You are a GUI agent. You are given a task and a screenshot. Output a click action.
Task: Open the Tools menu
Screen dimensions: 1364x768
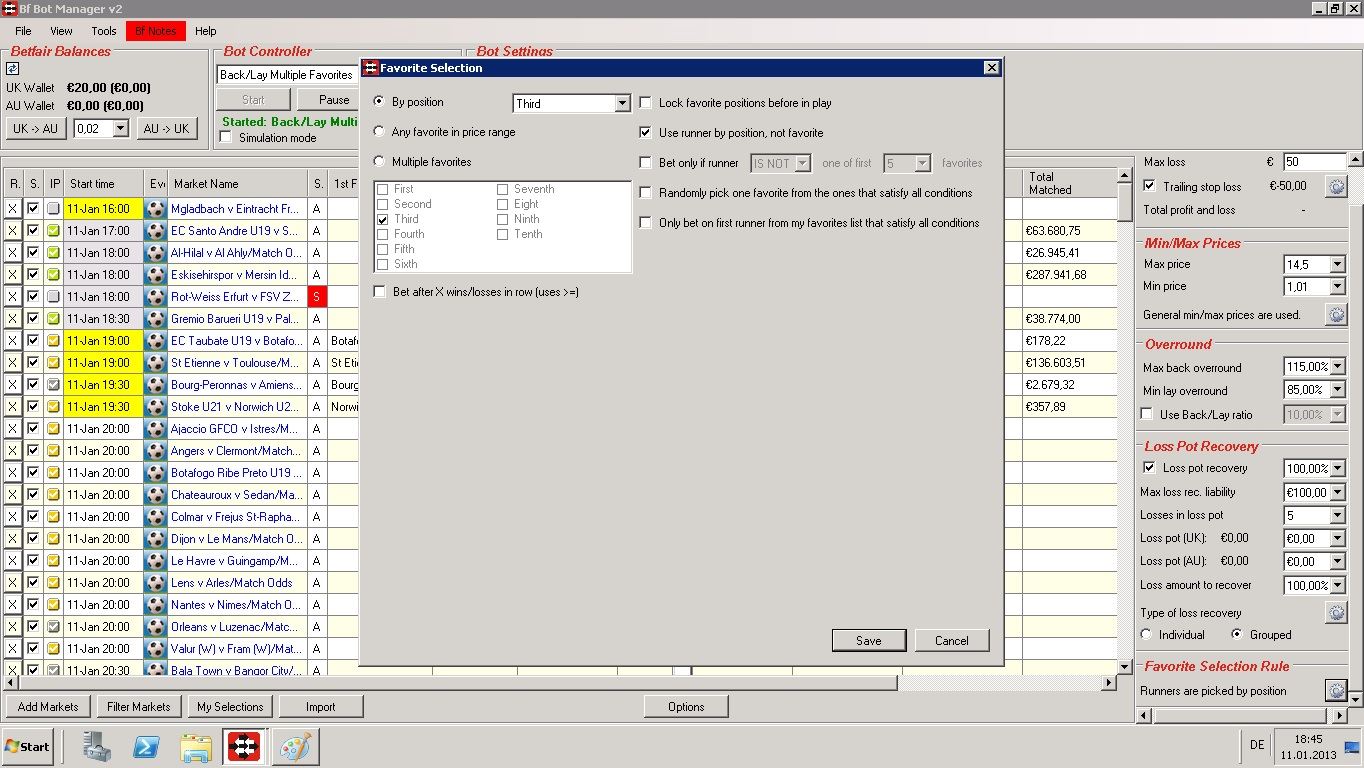pyautogui.click(x=104, y=31)
